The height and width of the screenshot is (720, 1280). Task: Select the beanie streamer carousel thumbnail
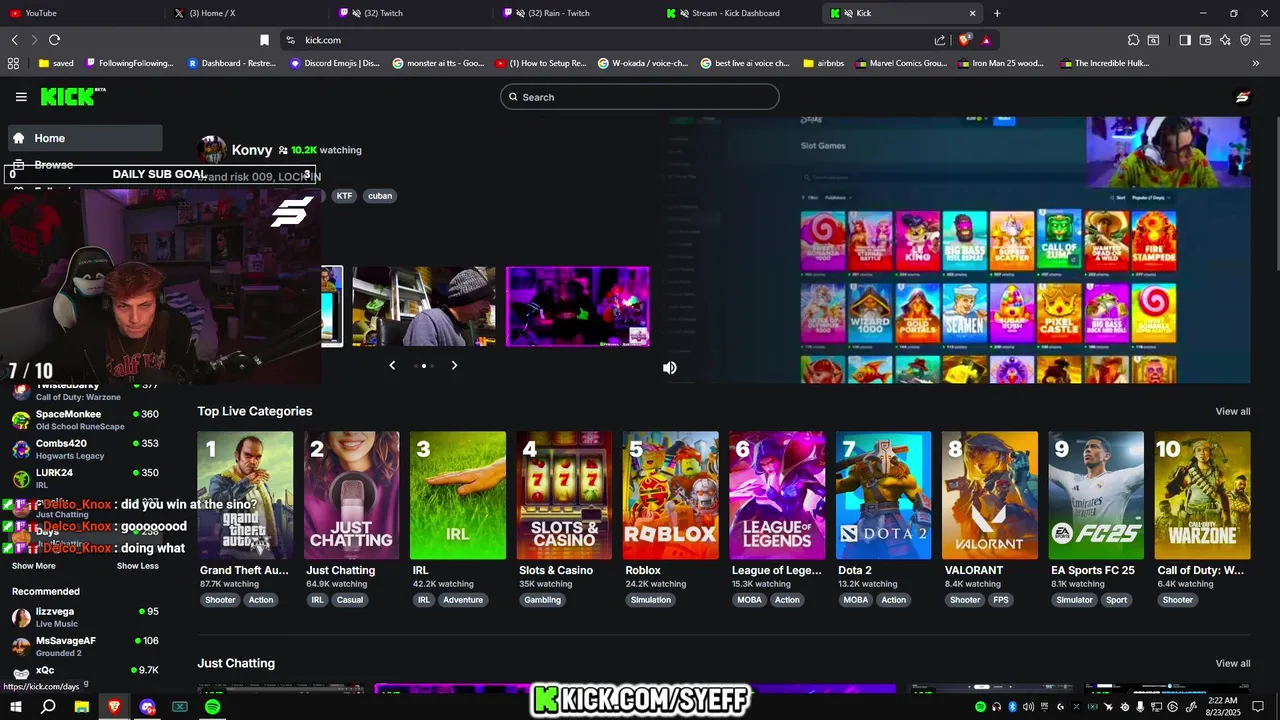pos(424,306)
